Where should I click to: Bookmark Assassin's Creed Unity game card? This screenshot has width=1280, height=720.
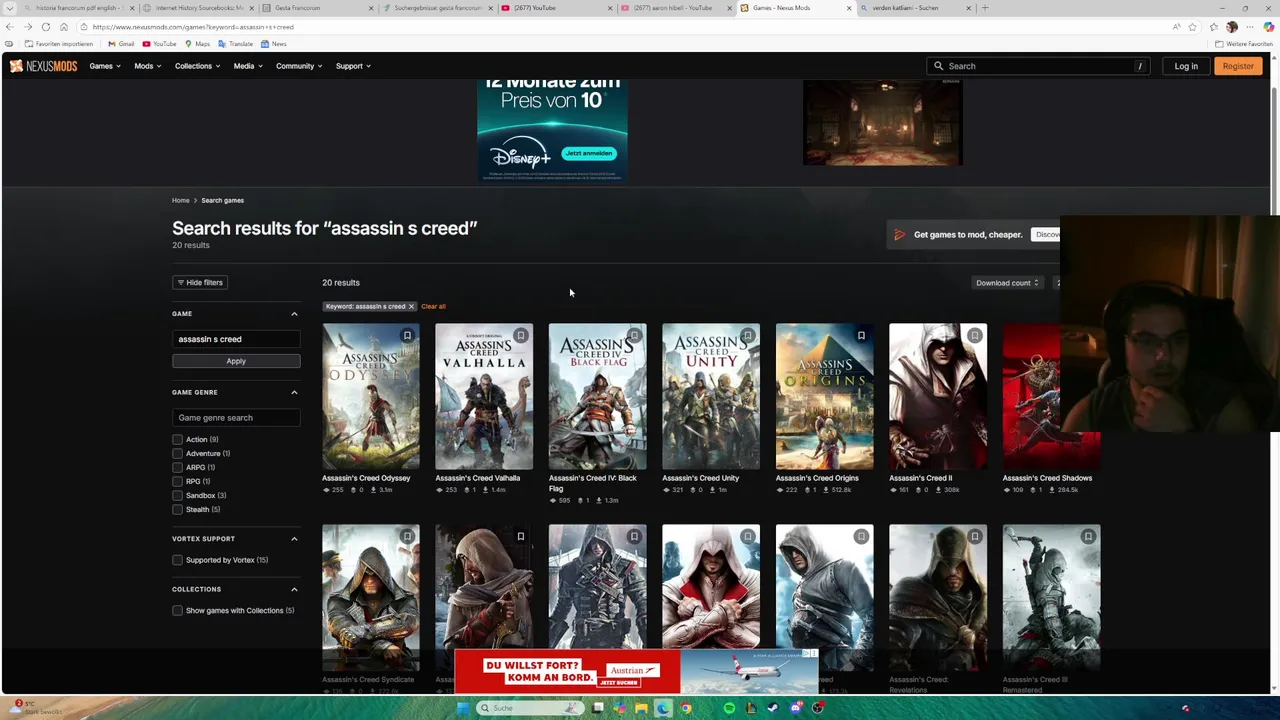point(747,336)
